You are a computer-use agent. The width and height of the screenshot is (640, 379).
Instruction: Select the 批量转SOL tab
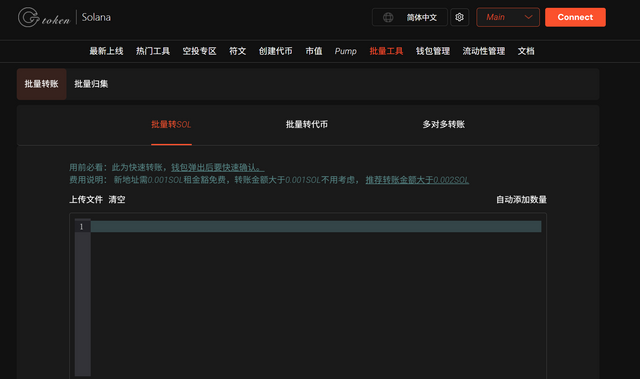click(x=171, y=124)
